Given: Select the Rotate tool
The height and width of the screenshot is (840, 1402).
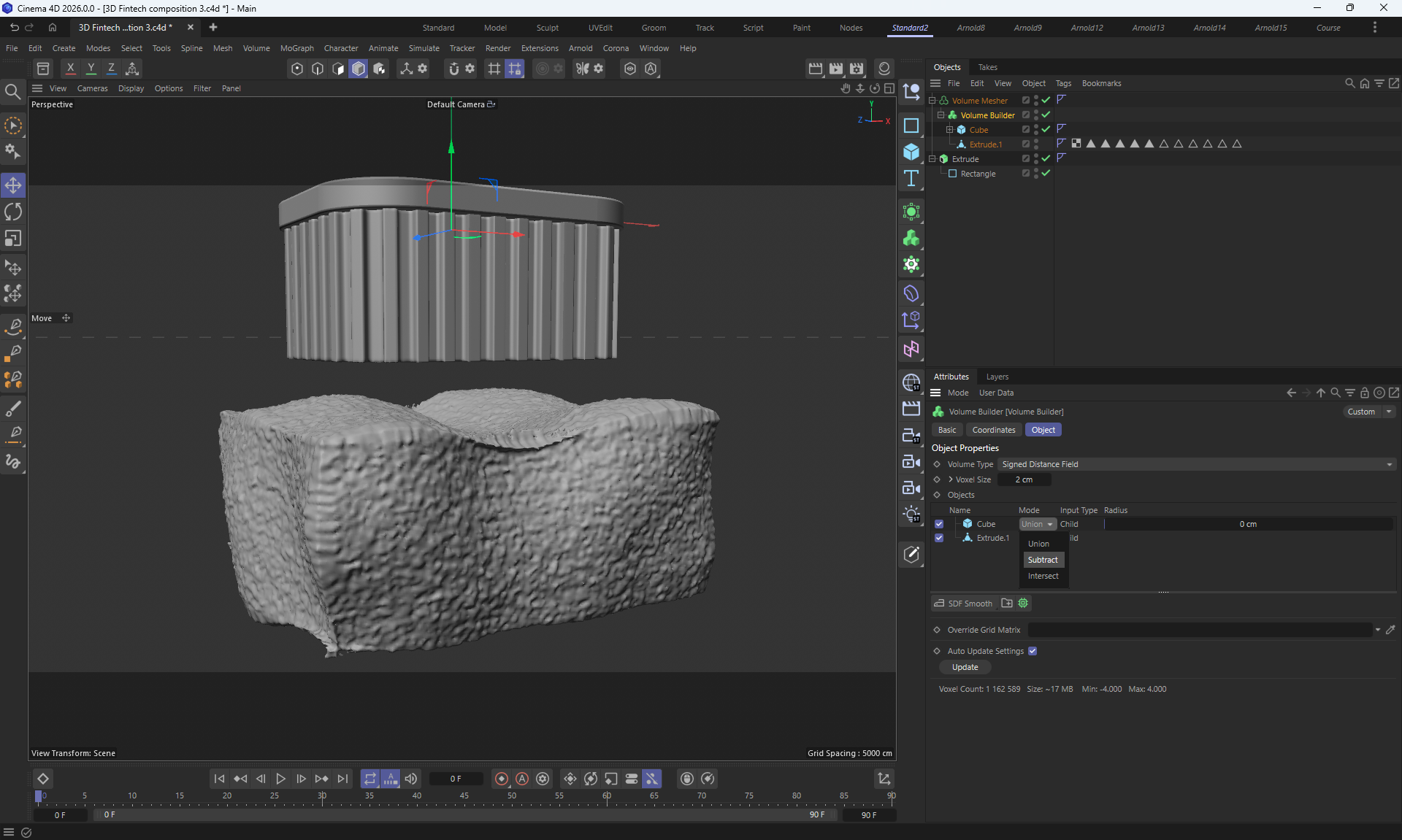Looking at the screenshot, I should [x=13, y=212].
